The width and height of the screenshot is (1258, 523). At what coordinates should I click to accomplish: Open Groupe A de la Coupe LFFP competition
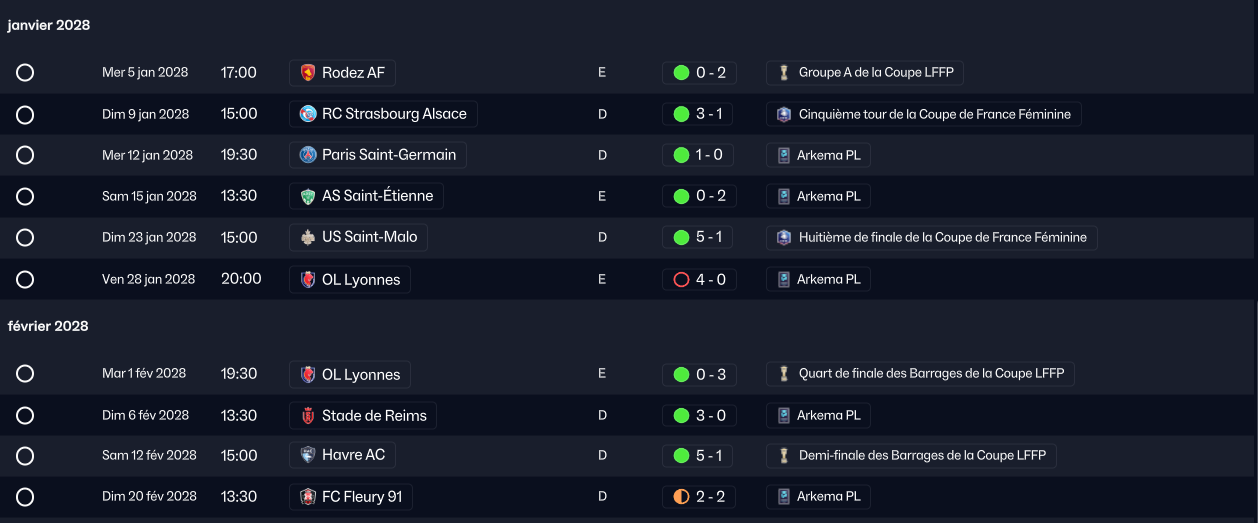[865, 73]
